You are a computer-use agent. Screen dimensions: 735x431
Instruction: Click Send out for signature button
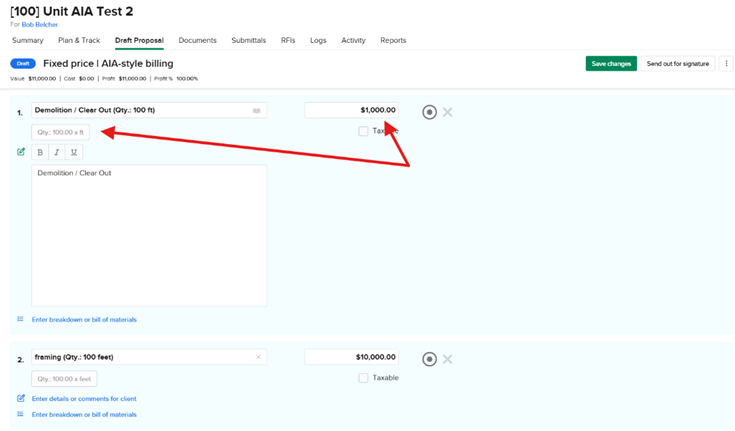[678, 63]
